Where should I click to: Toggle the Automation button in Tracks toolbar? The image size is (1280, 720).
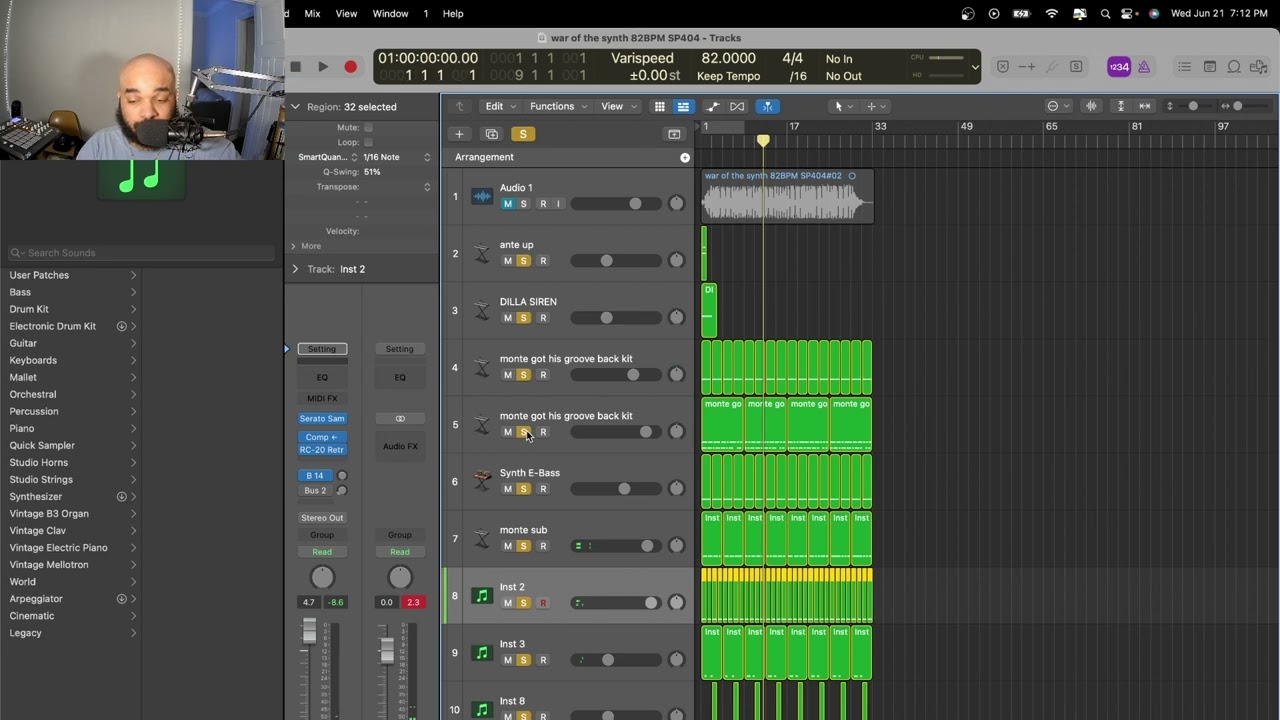(712, 107)
